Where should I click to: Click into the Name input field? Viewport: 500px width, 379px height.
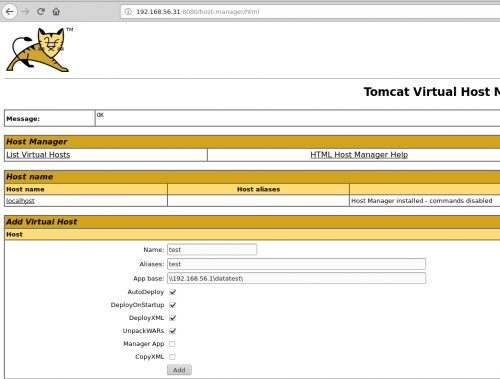(x=212, y=250)
